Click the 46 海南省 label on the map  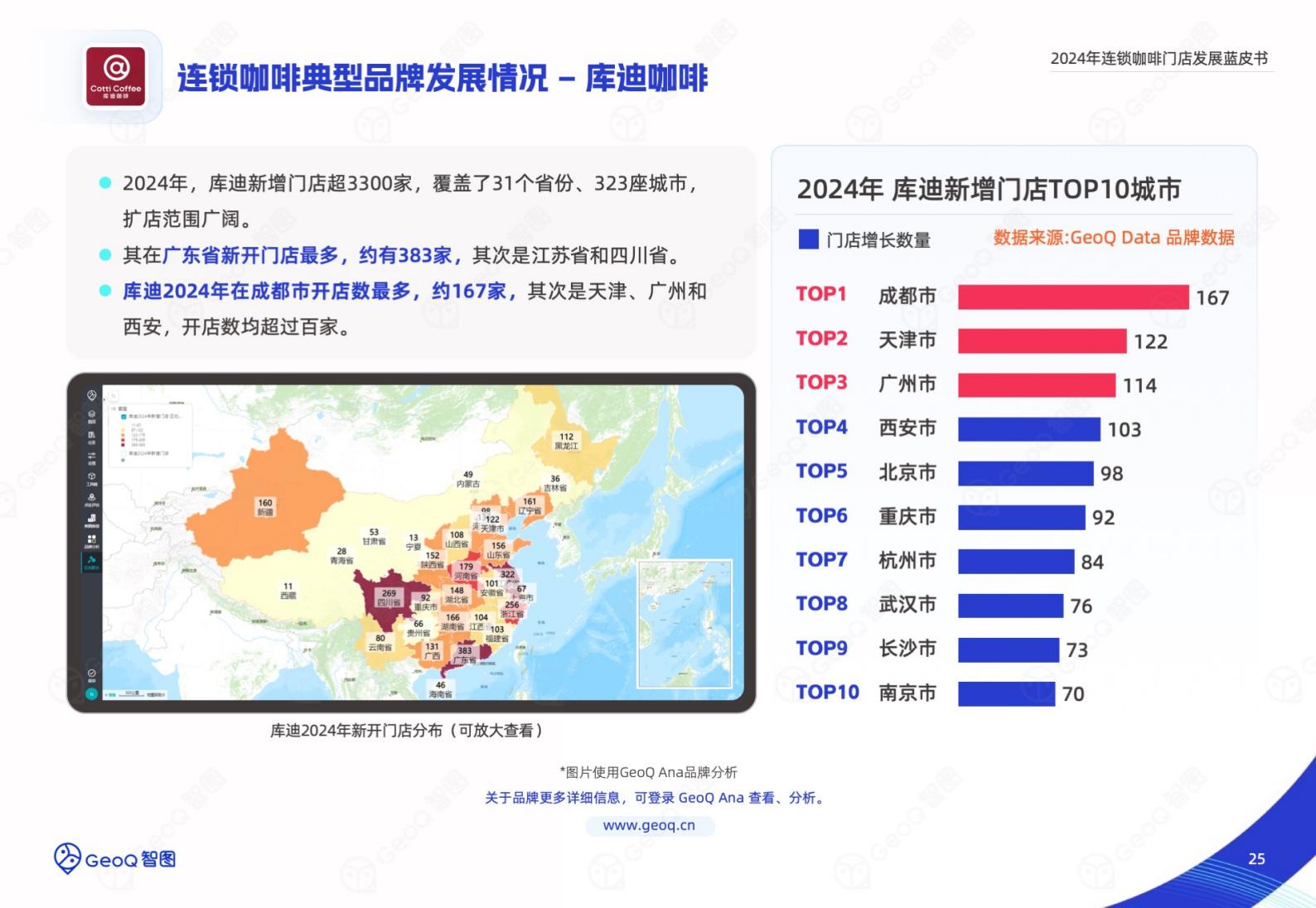[441, 689]
